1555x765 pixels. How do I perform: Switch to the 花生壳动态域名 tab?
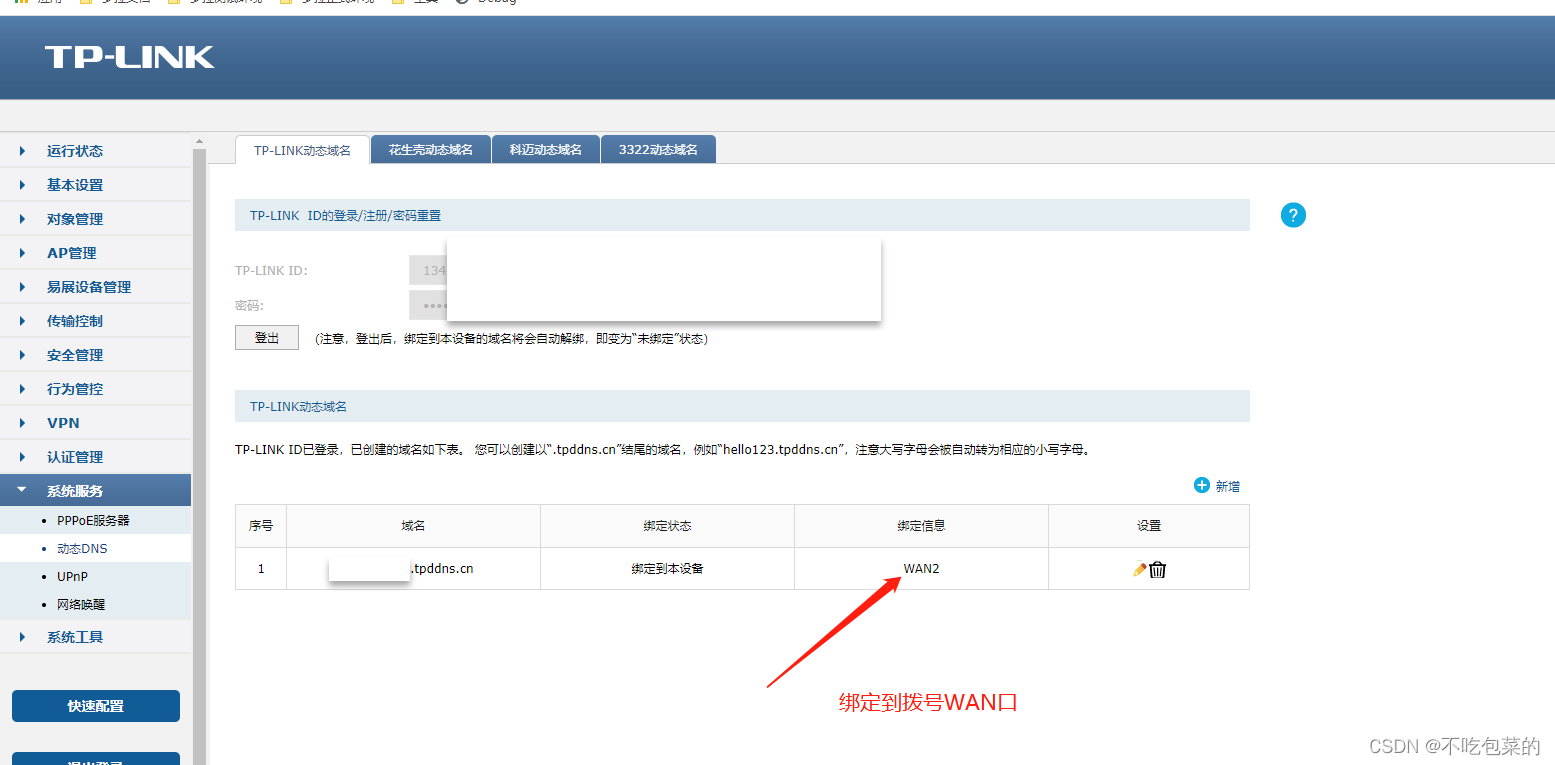431,150
